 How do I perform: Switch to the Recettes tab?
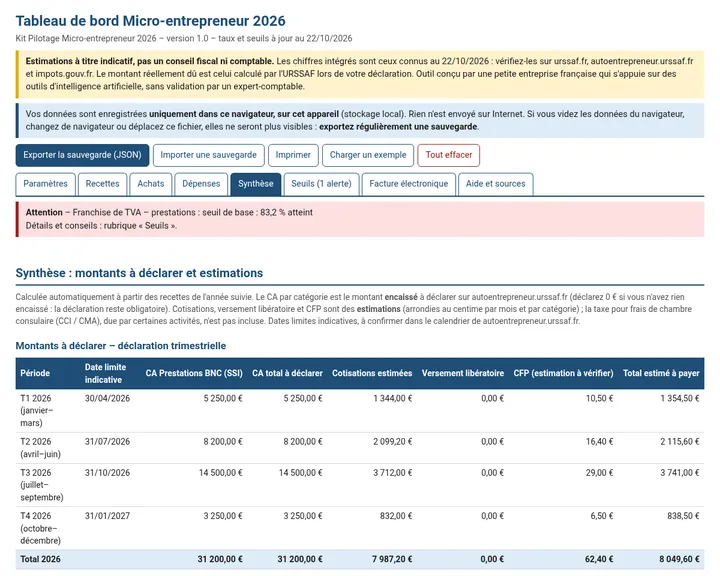(102, 184)
